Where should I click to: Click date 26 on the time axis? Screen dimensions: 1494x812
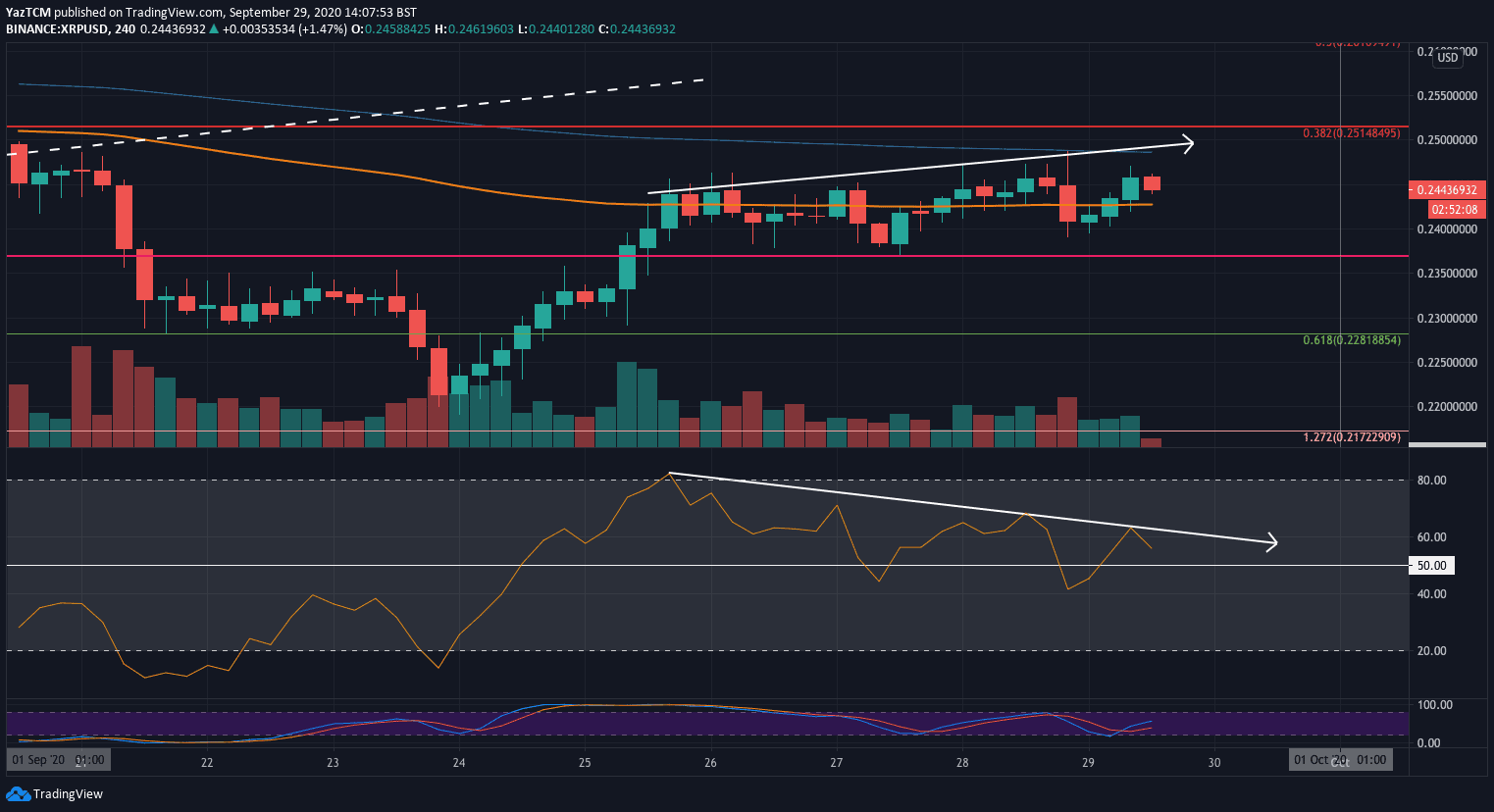point(710,762)
